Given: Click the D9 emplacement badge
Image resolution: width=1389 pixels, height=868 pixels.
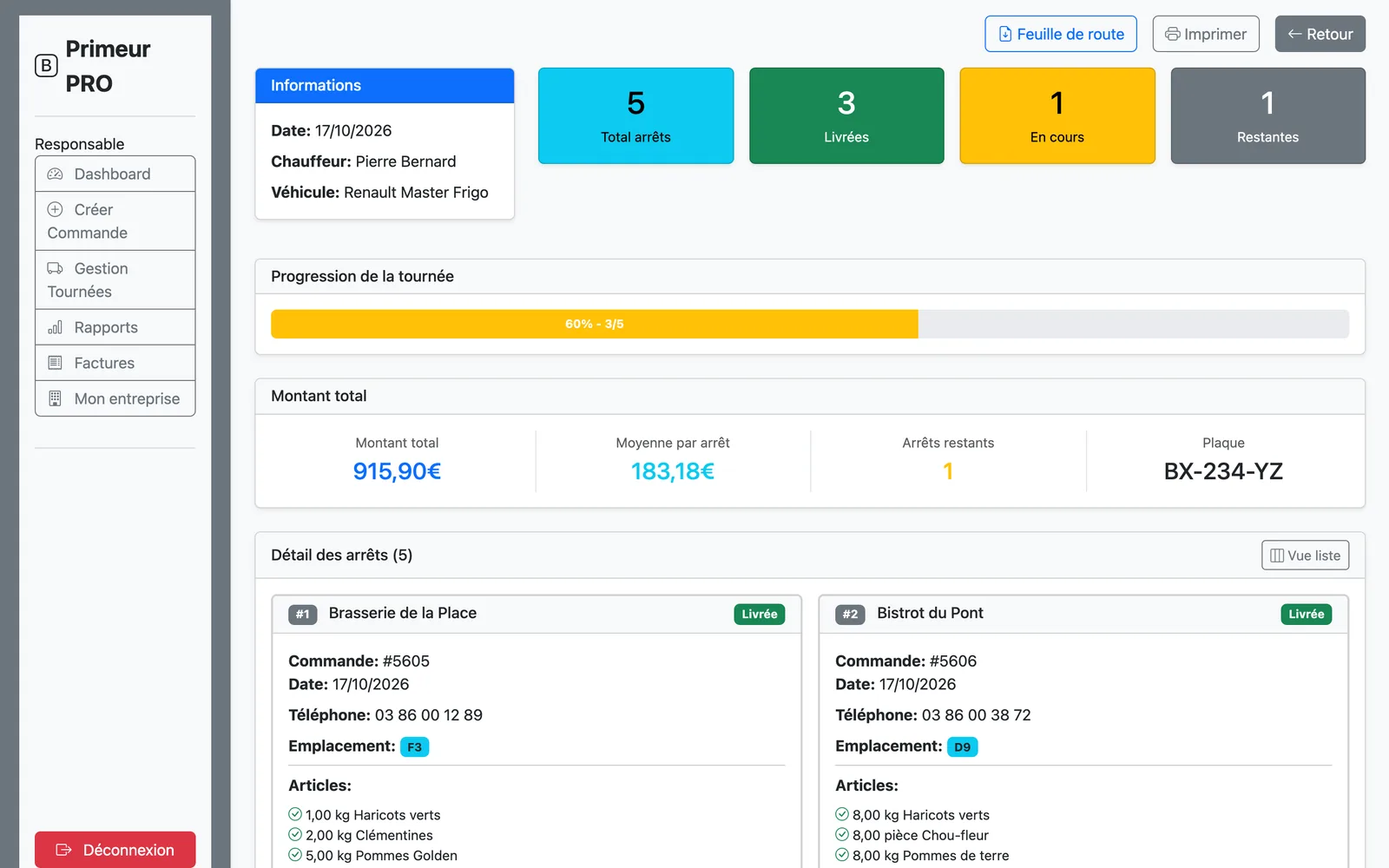Looking at the screenshot, I should (962, 746).
